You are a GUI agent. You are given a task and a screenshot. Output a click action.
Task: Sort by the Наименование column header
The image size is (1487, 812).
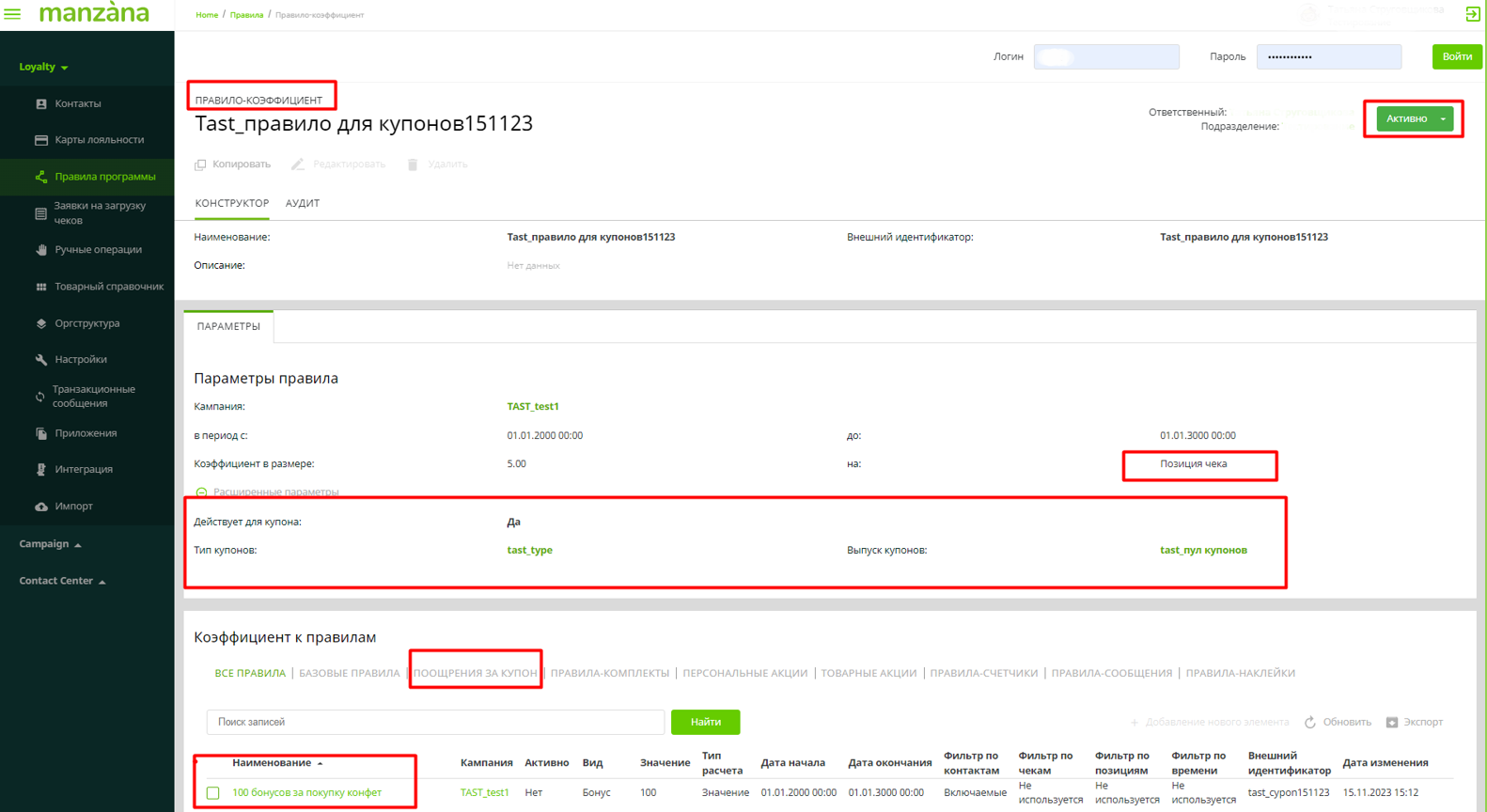[272, 763]
